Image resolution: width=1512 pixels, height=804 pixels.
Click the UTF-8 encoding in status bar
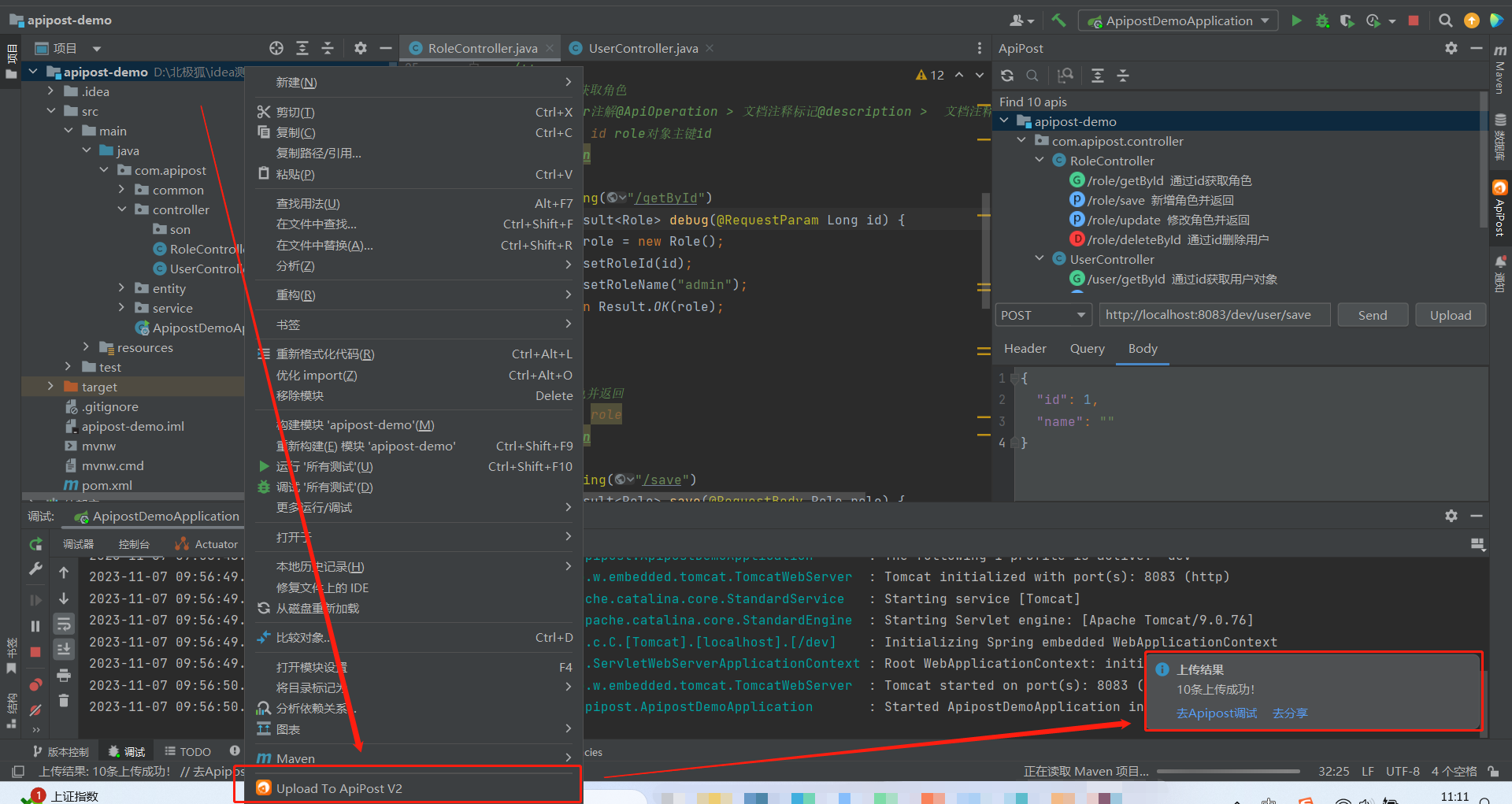[1403, 772]
